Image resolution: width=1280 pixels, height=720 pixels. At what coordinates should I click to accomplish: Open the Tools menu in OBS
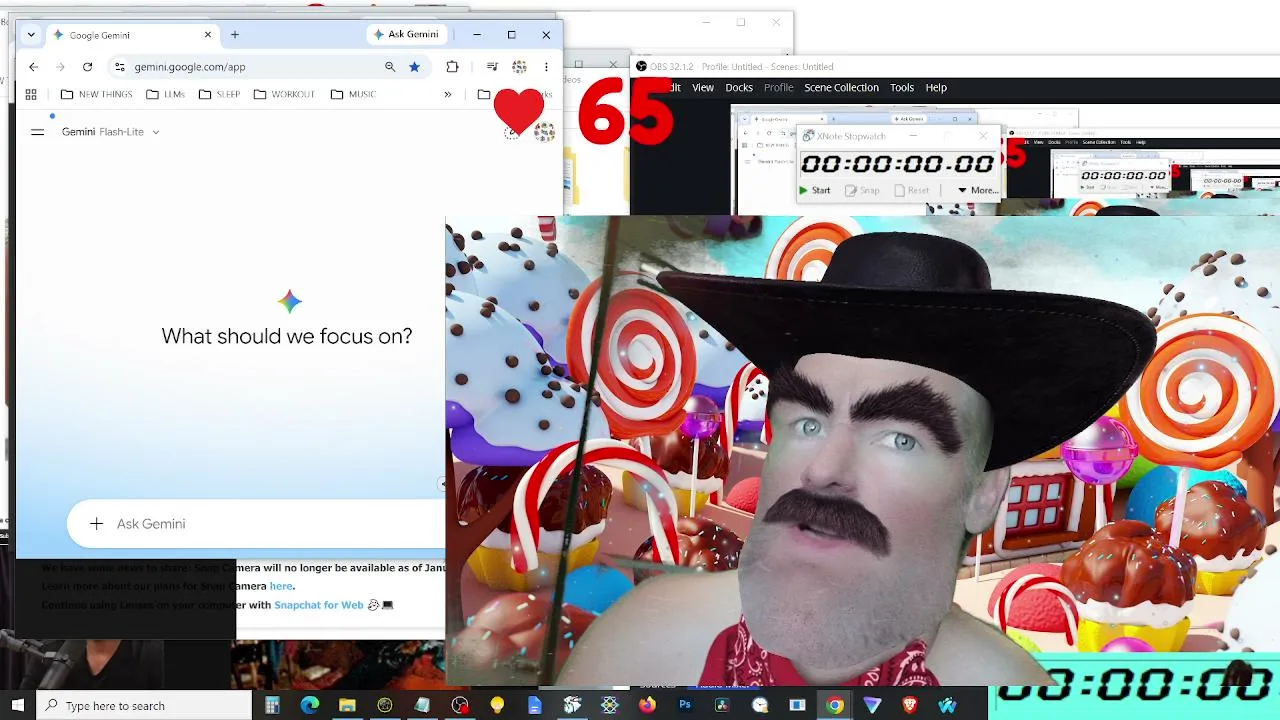[902, 88]
